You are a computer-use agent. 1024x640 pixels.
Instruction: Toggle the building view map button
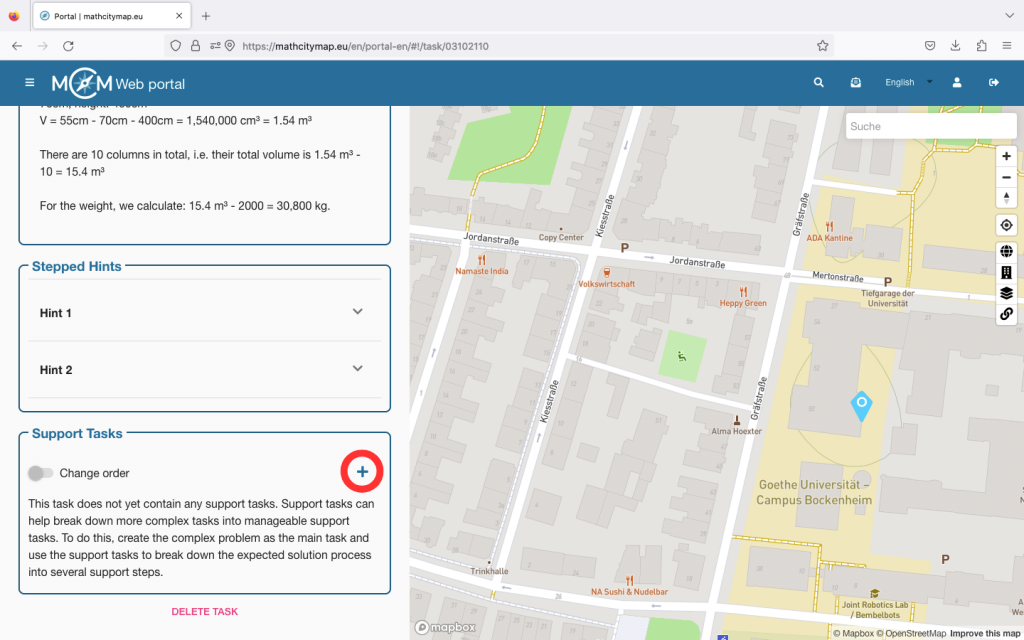tap(1006, 272)
